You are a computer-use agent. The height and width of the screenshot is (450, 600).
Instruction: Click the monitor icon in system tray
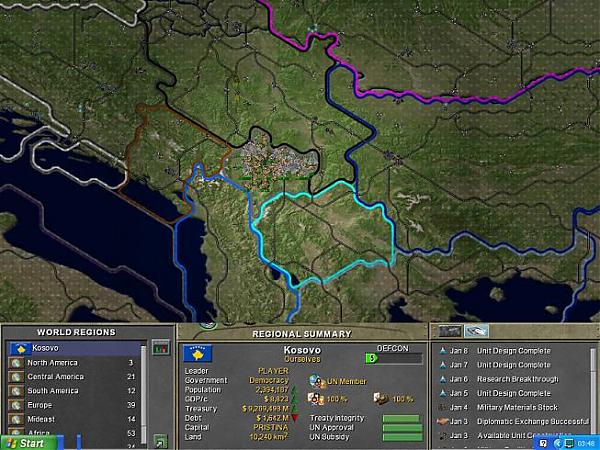569,443
